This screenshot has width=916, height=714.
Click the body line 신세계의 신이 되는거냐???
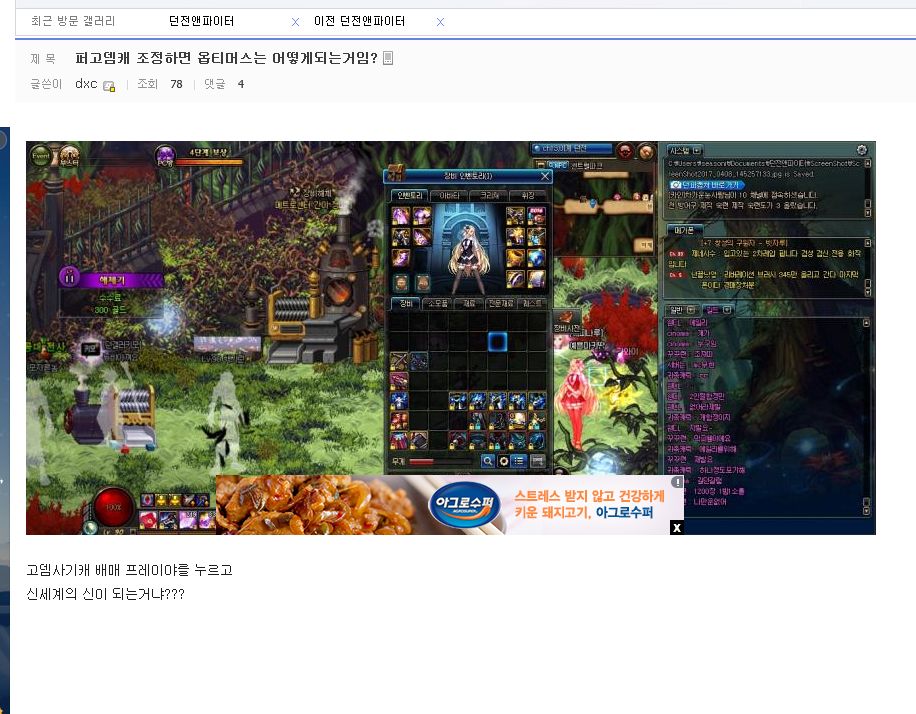pyautogui.click(x=106, y=594)
